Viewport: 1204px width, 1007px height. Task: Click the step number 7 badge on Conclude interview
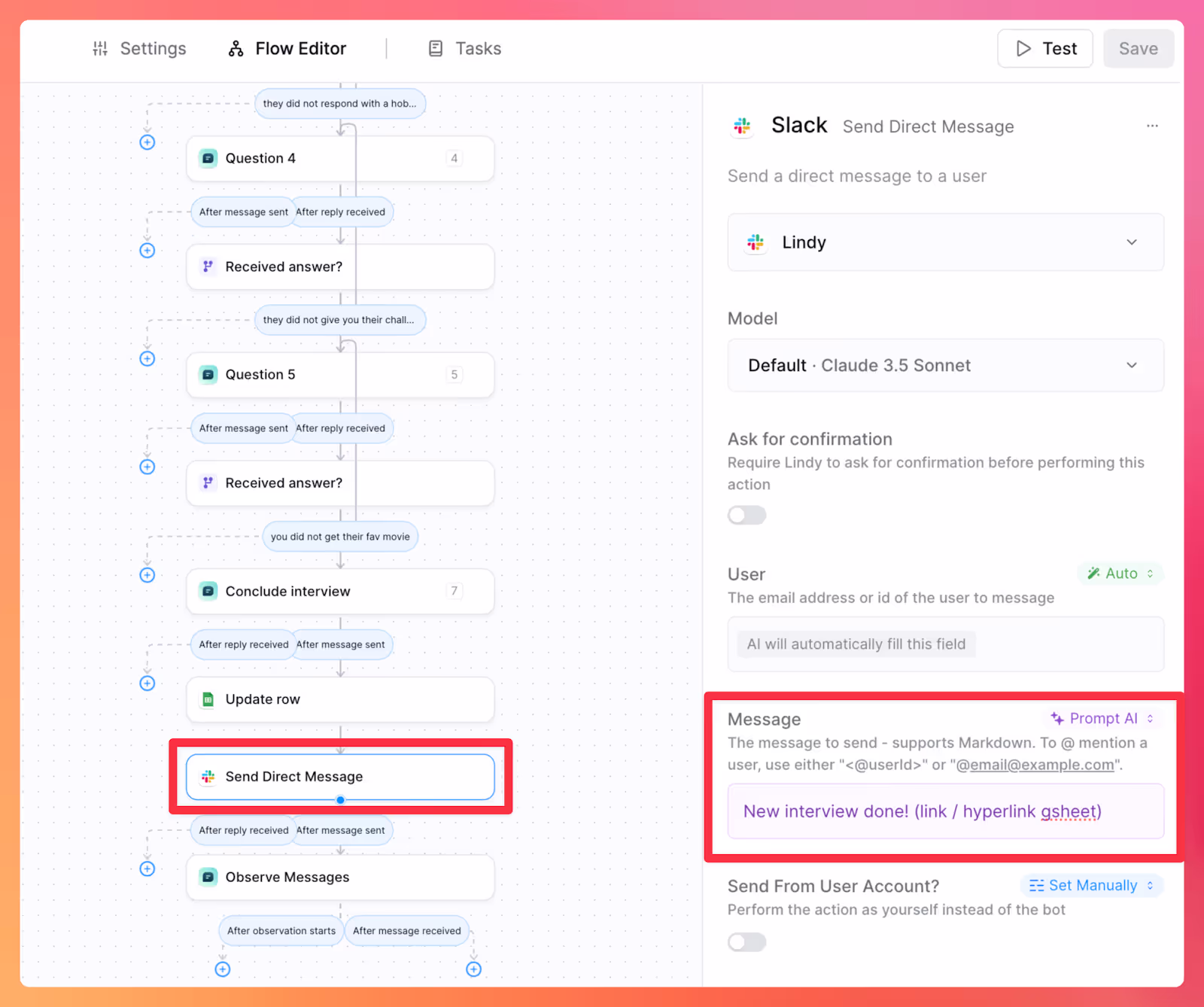pyautogui.click(x=454, y=591)
